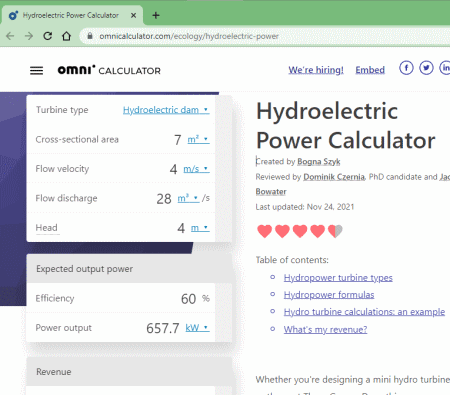View site lock security info
The height and width of the screenshot is (395, 450).
[x=90, y=36]
